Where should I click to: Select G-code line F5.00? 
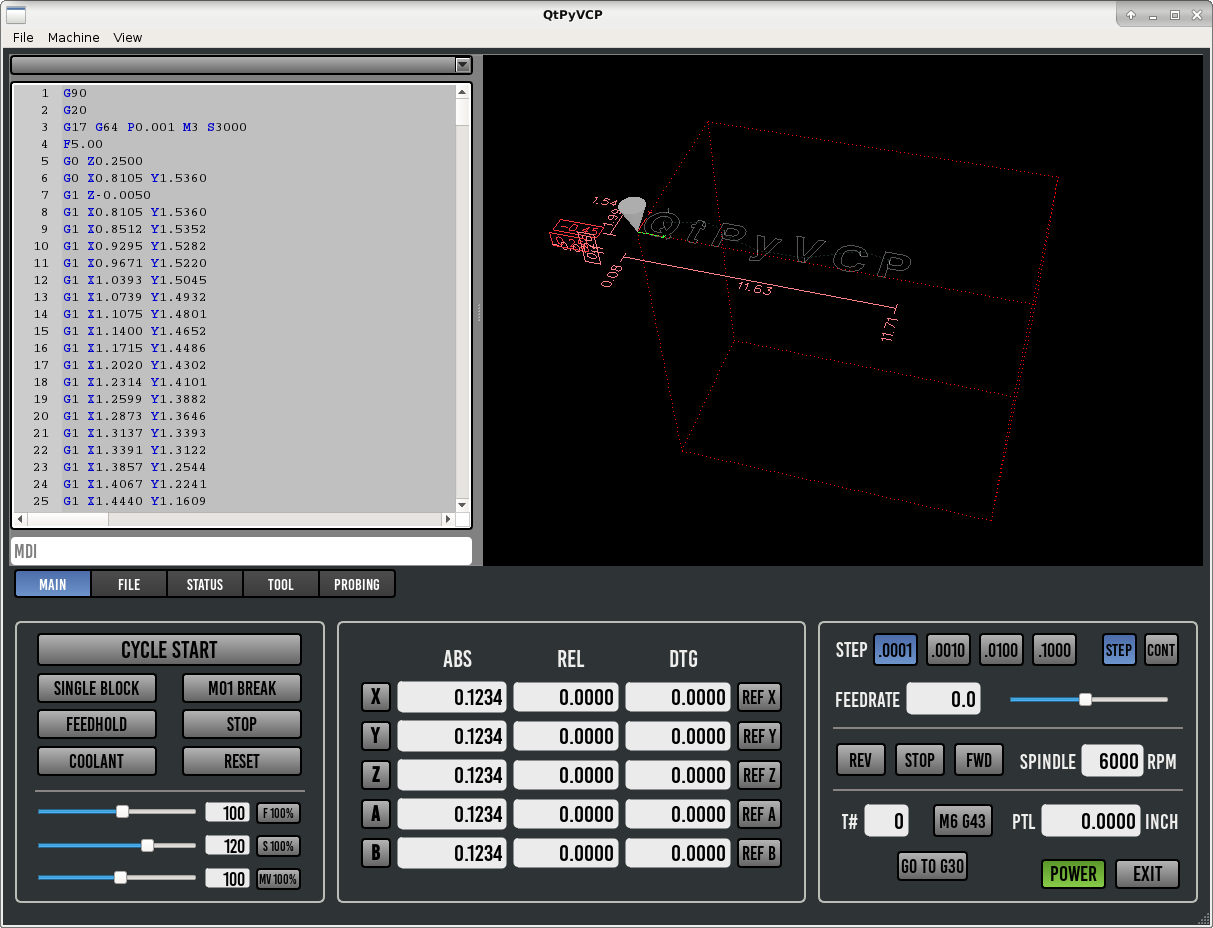(83, 144)
